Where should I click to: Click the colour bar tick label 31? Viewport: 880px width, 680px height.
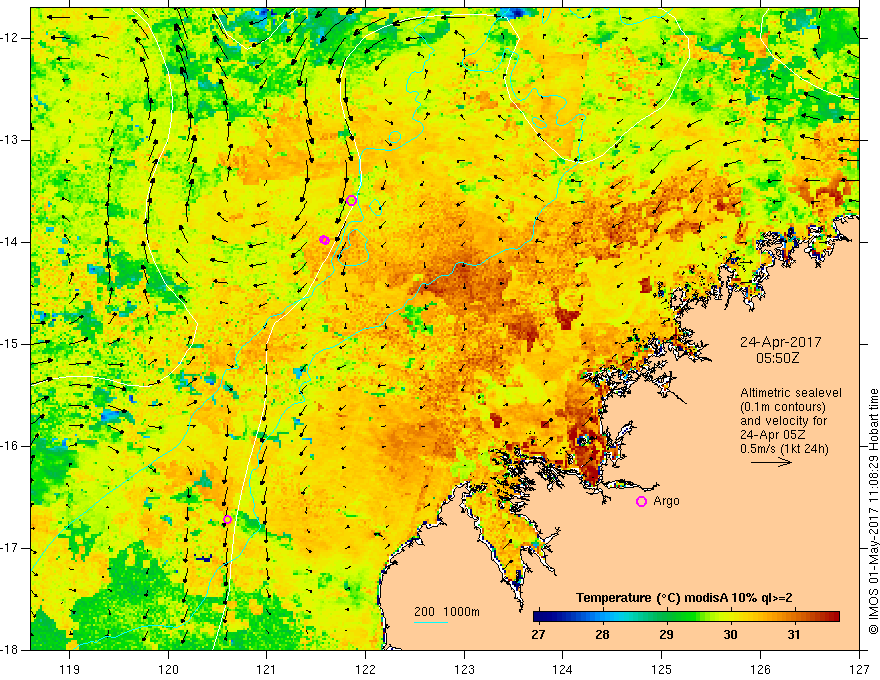pyautogui.click(x=794, y=635)
